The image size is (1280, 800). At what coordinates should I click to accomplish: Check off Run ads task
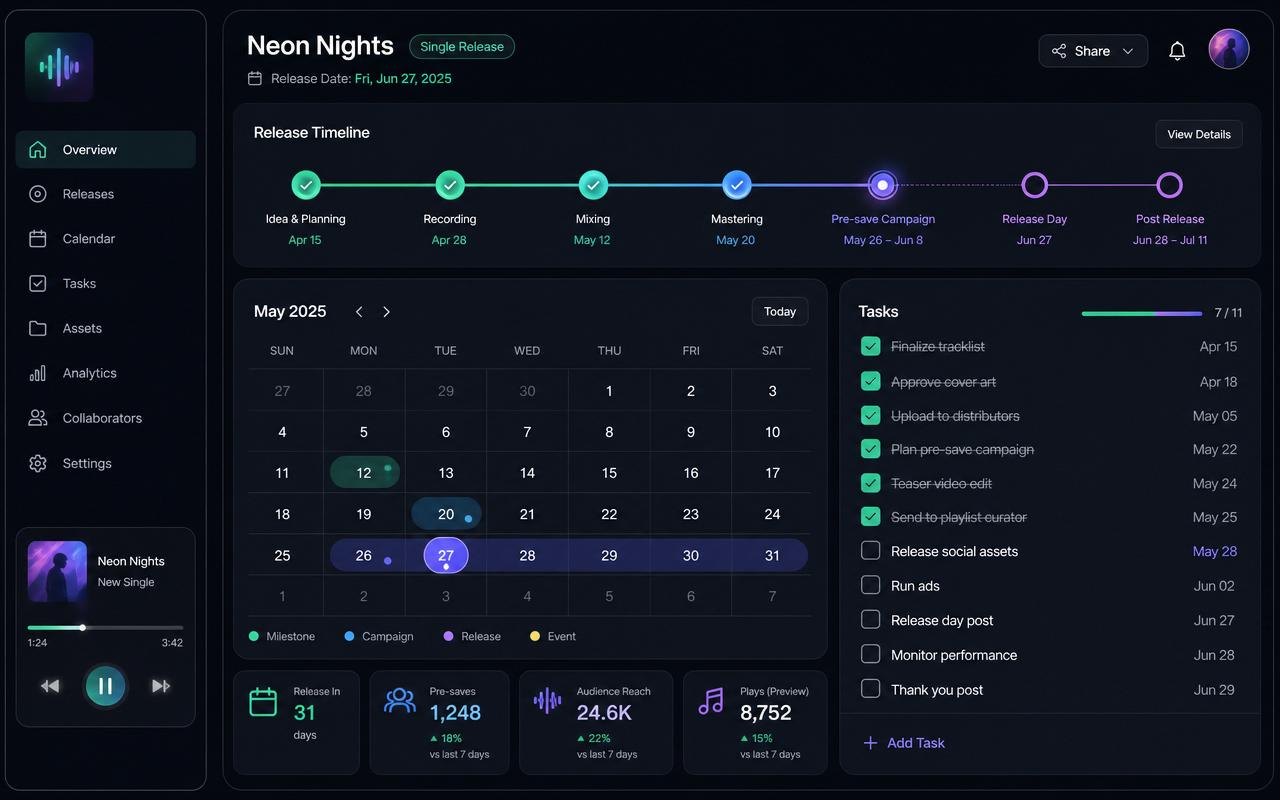click(870, 585)
